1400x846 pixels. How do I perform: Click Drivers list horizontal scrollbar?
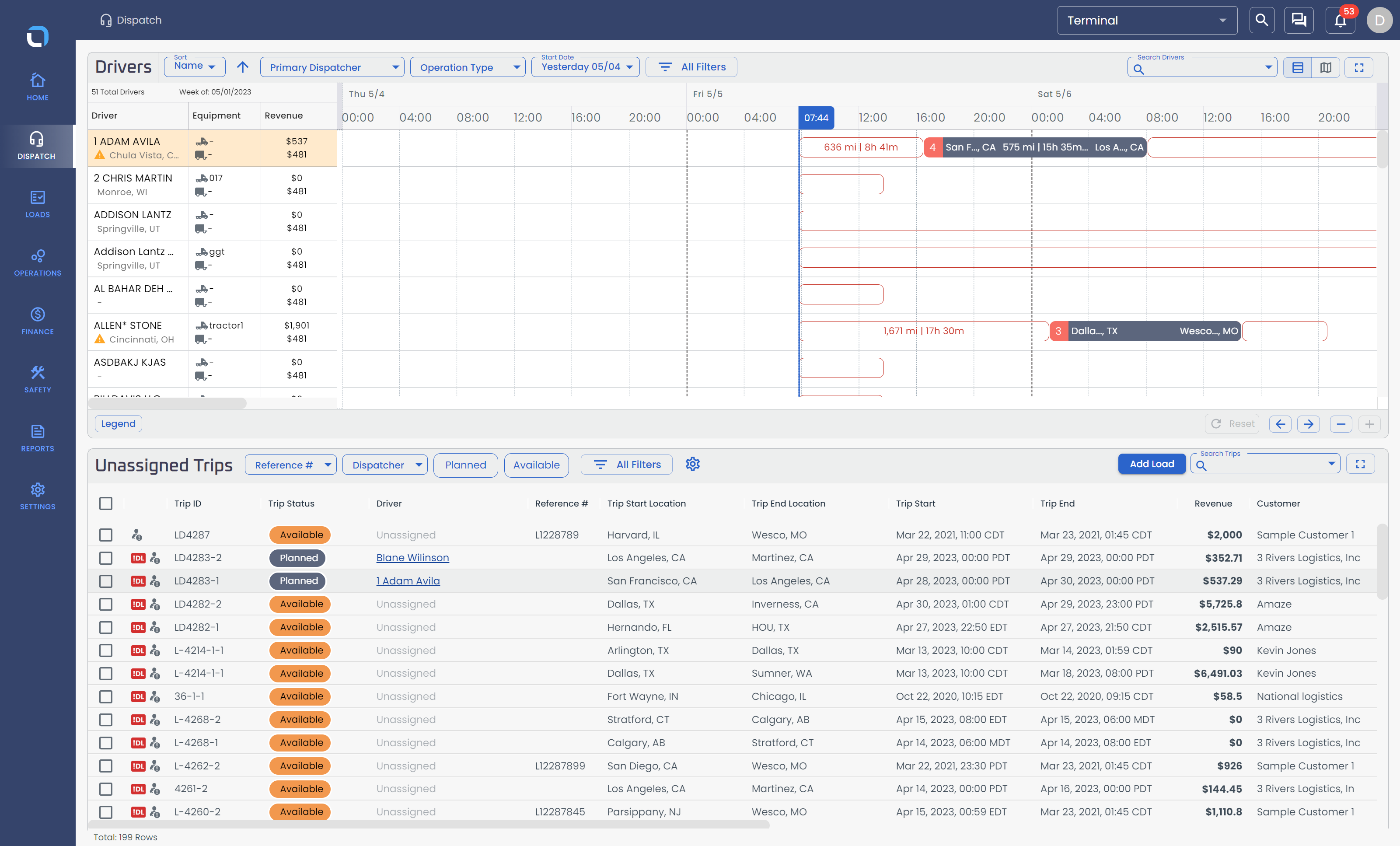[x=167, y=403]
